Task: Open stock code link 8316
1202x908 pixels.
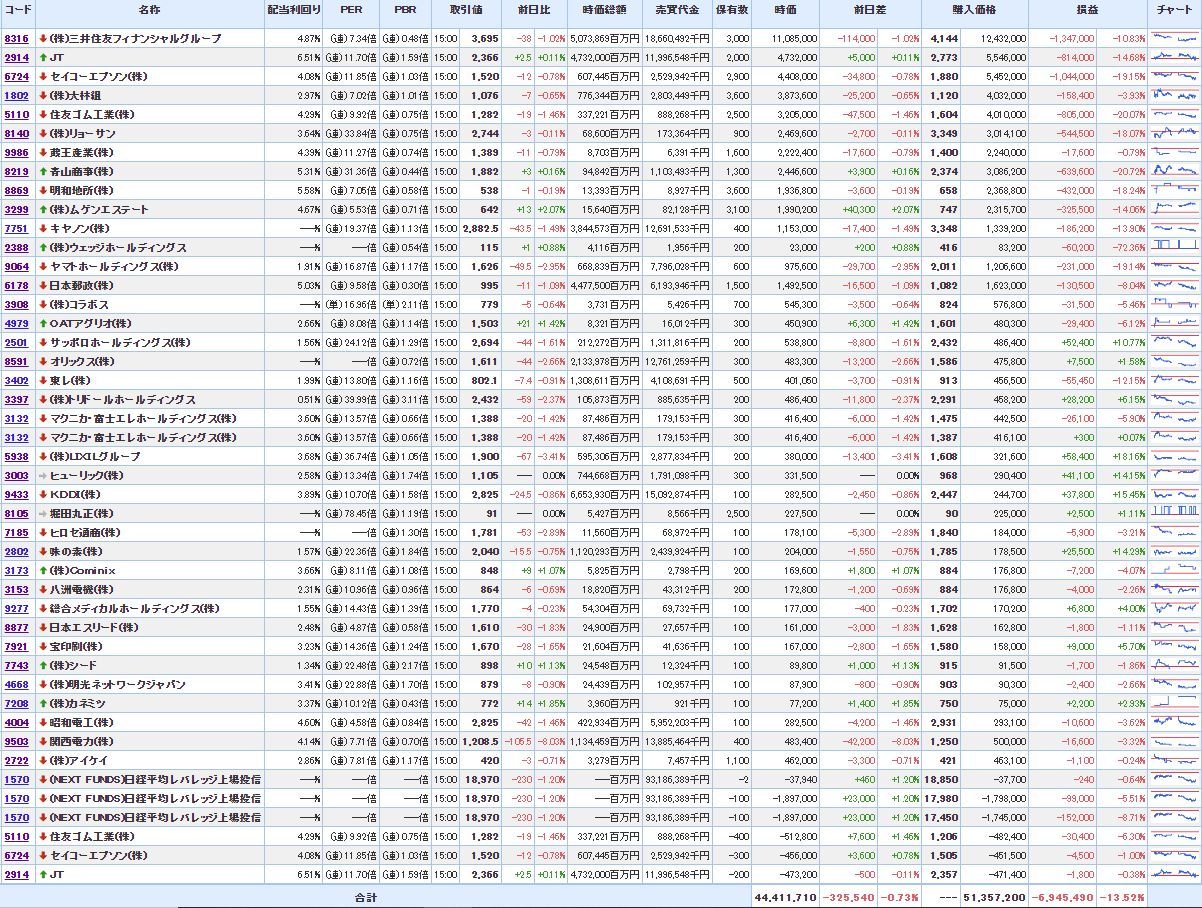Action: 17,38
